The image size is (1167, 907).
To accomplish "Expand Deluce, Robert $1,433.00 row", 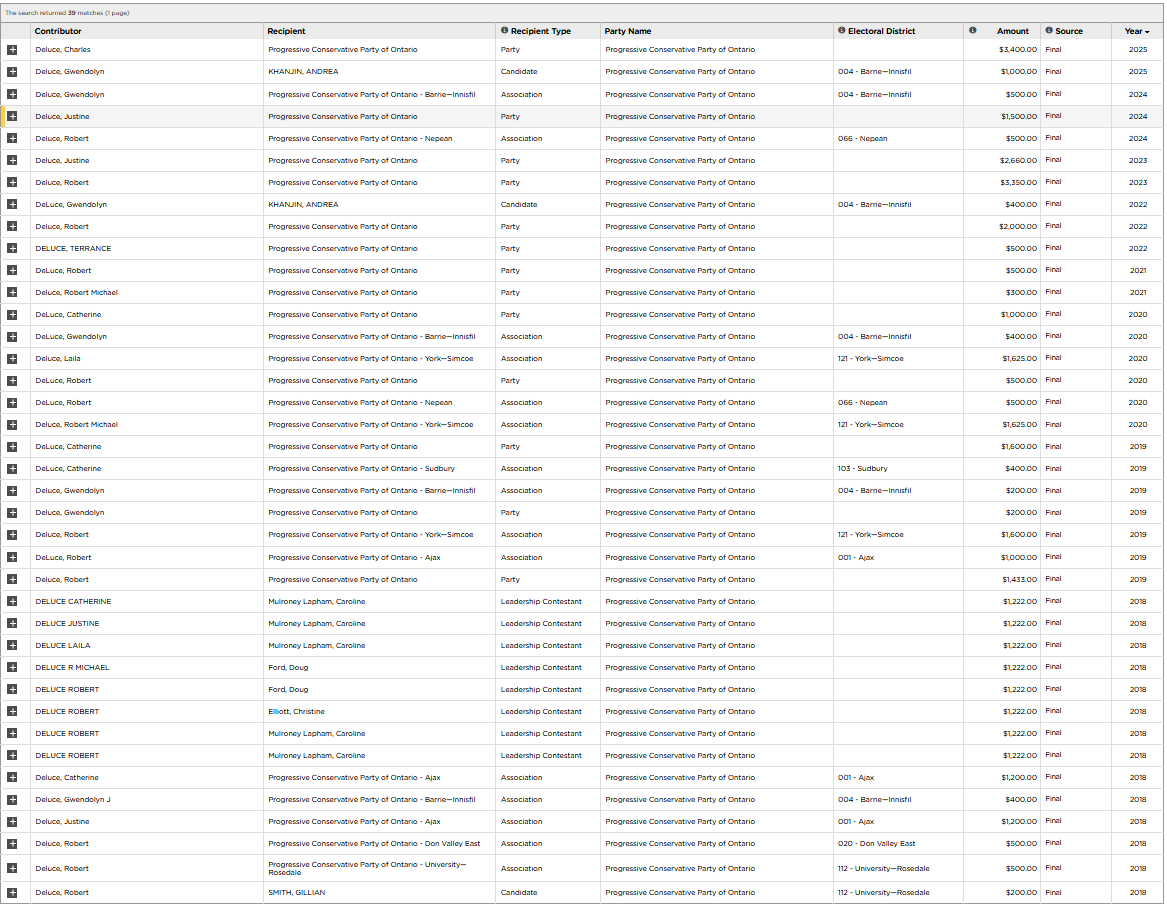I will 12,580.
